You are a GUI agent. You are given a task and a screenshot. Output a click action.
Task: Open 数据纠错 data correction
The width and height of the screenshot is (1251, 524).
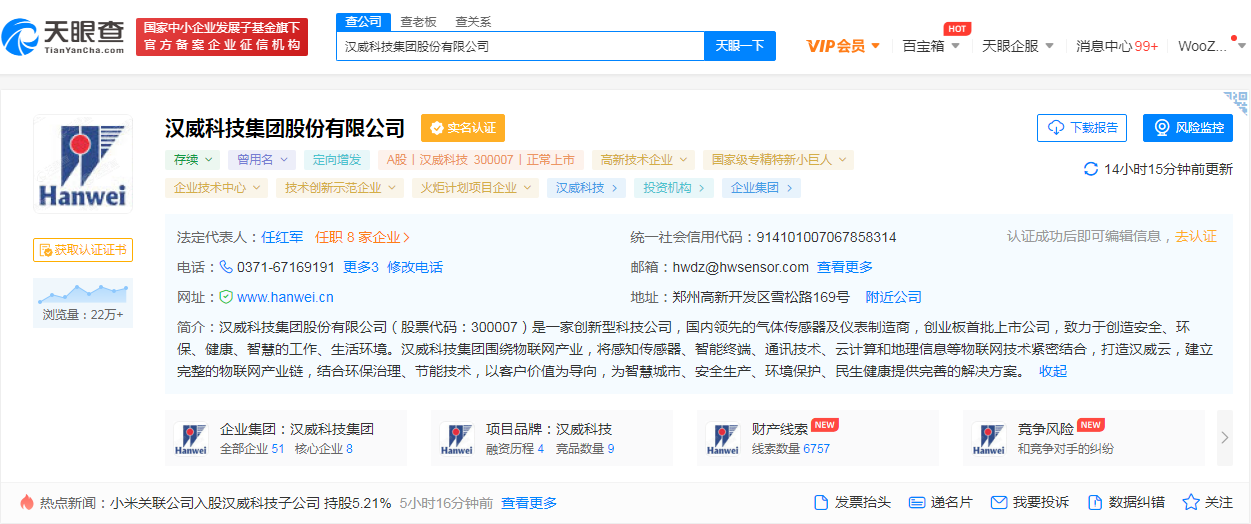click(x=1126, y=502)
